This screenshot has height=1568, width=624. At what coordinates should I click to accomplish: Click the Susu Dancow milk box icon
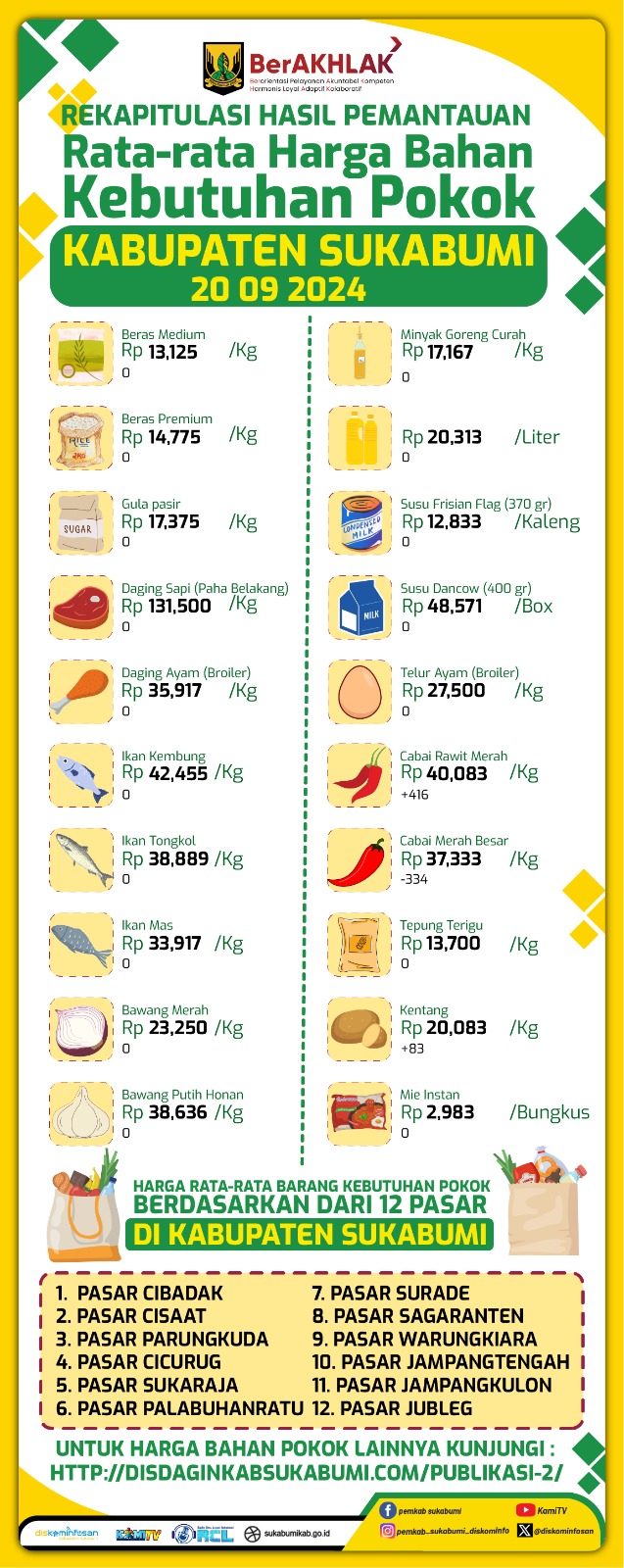360,607
